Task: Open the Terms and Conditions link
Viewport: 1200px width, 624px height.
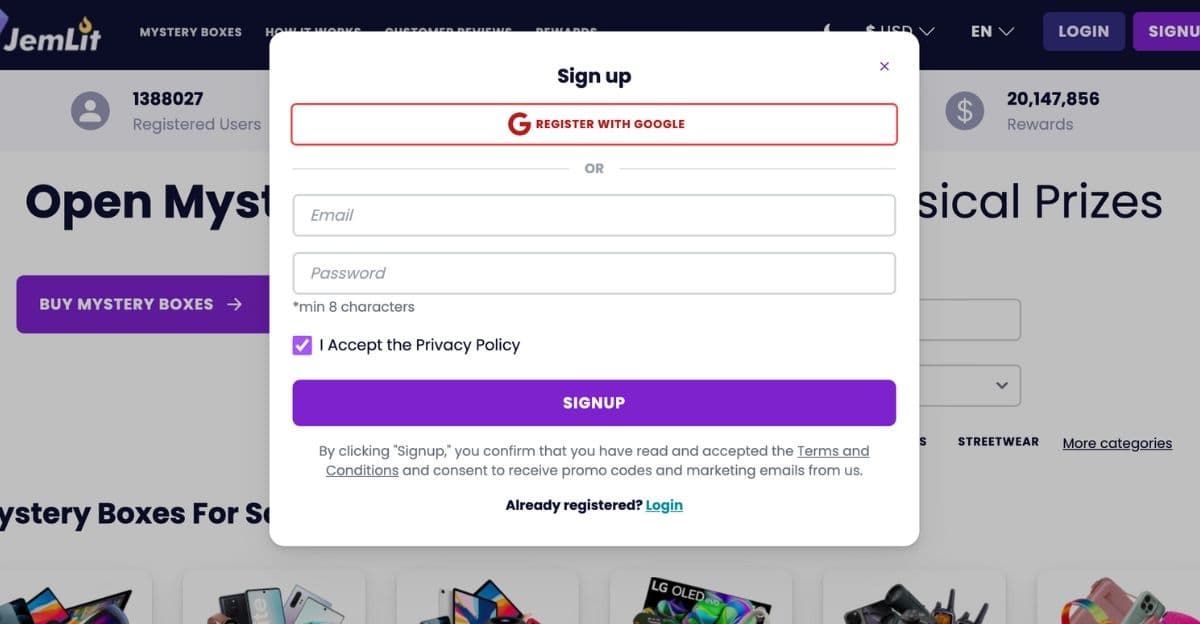Action: pyautogui.click(x=833, y=450)
